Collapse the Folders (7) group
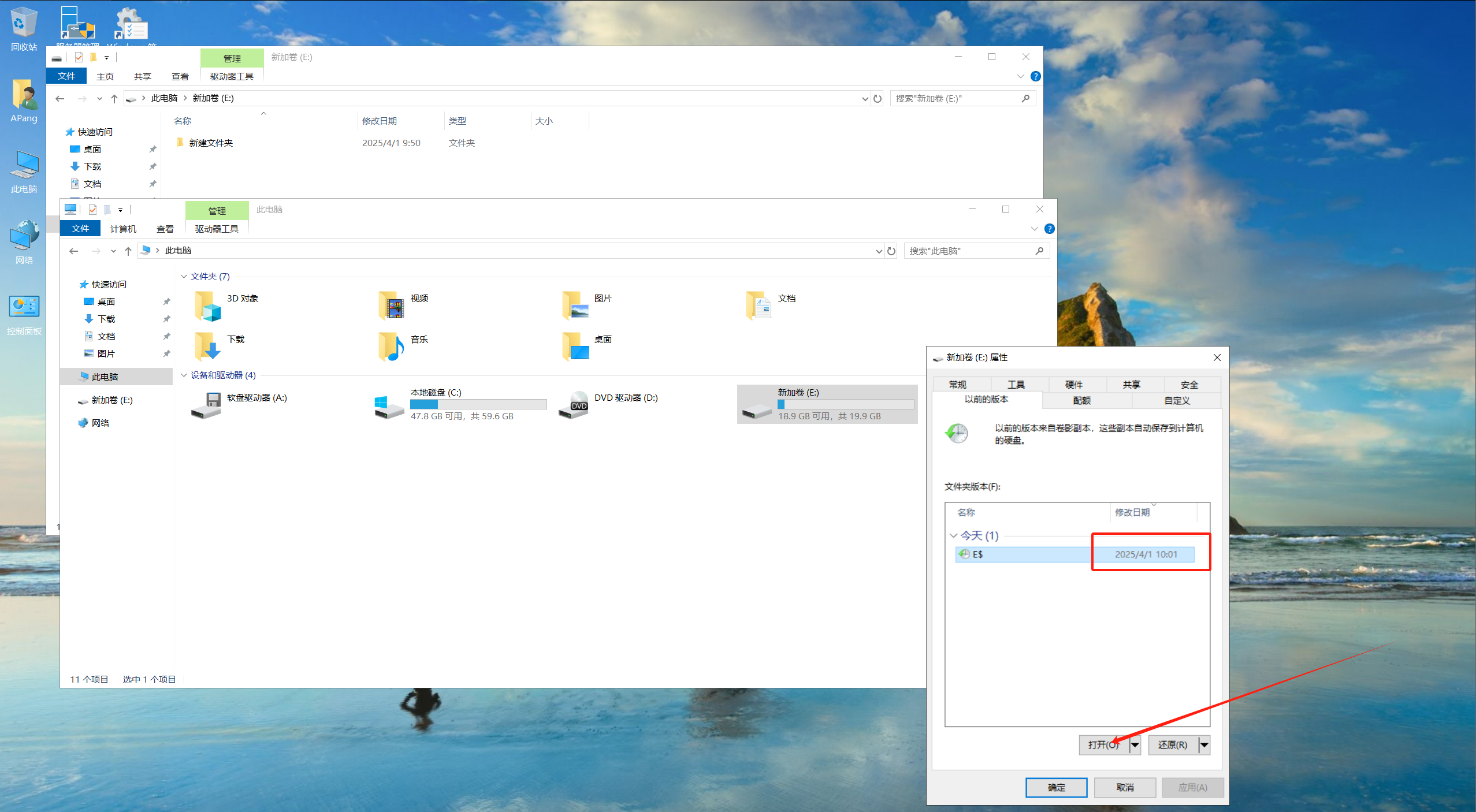Screen dimensions: 1476x812 [x=184, y=277]
